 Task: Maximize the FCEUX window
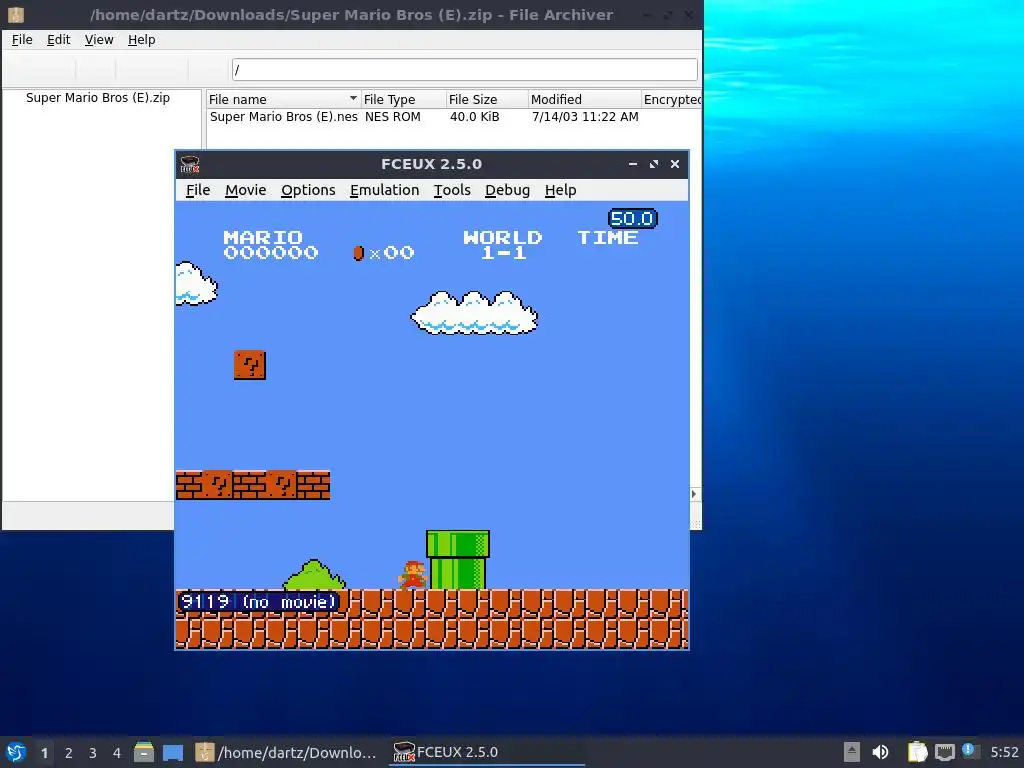(x=654, y=164)
